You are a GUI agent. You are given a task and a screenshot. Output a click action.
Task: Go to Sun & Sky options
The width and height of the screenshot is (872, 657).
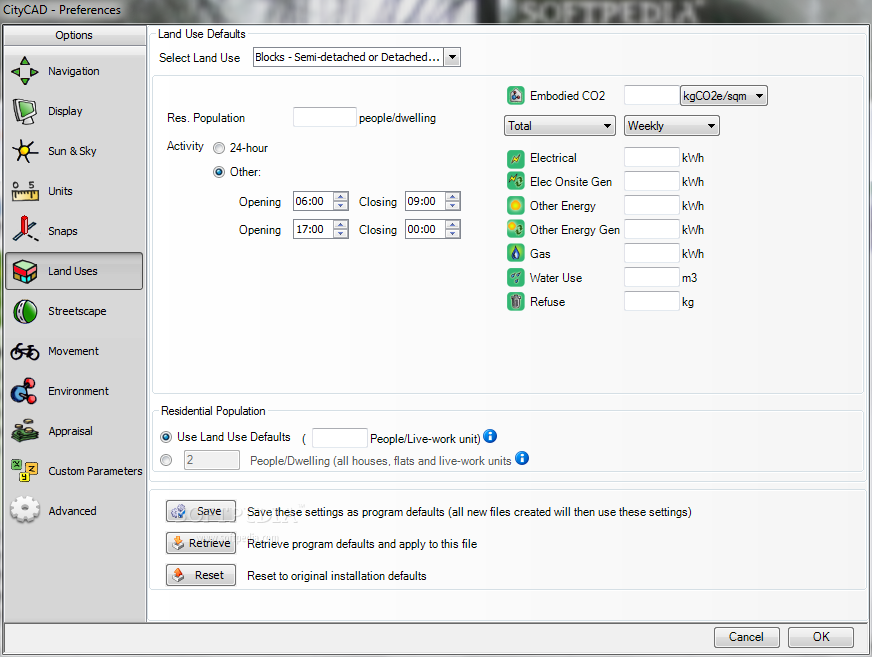pyautogui.click(x=74, y=151)
